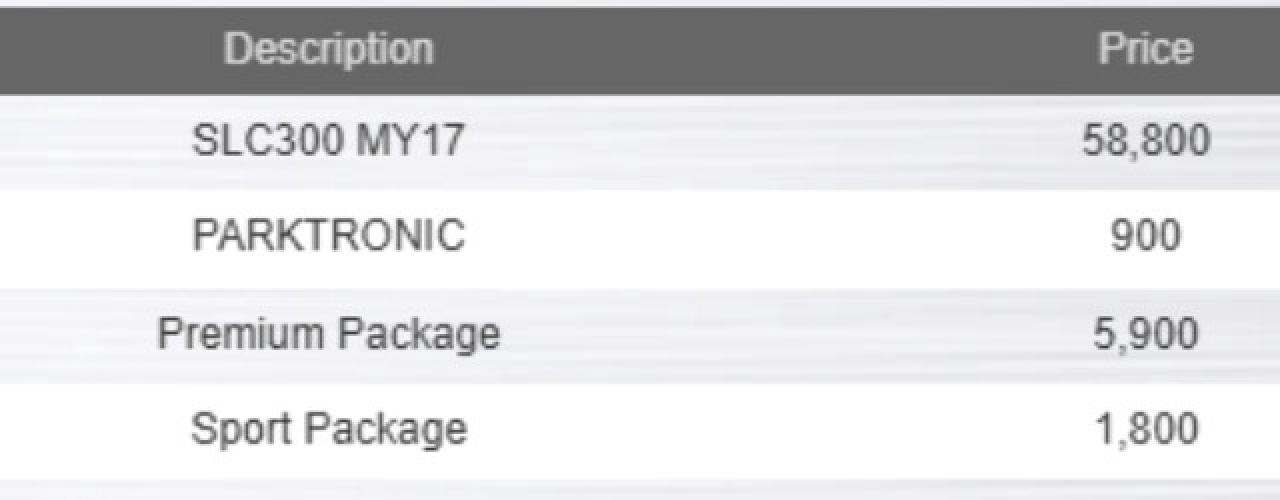
Task: Click blank area between Premium Package and 5,900
Action: click(x=796, y=333)
